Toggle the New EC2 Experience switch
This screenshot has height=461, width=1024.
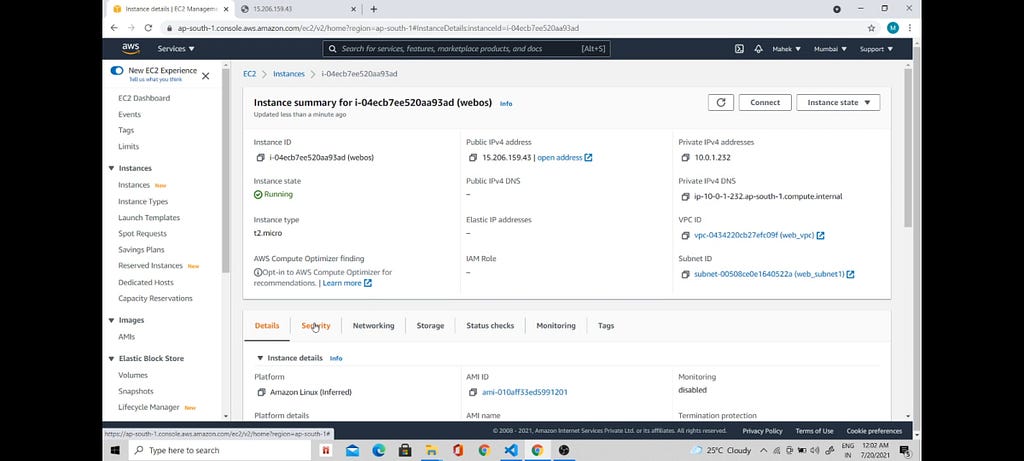click(117, 71)
